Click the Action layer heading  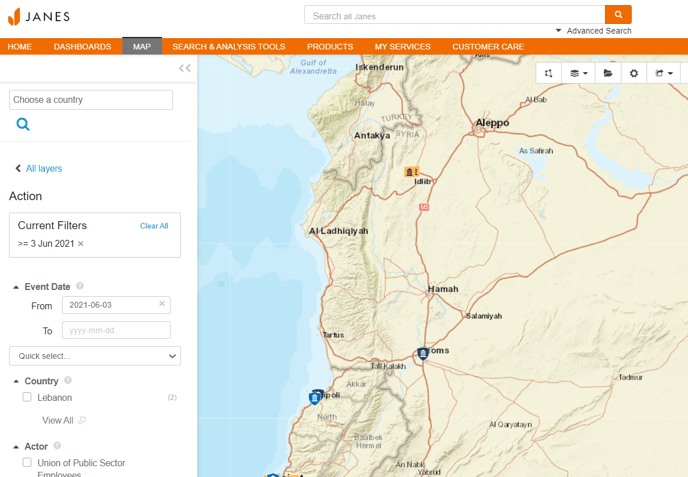coord(25,196)
